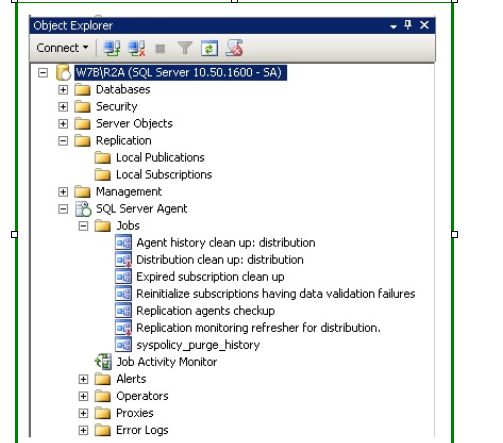Collapse the Replication node
This screenshot has height=443, width=503.
point(63,141)
